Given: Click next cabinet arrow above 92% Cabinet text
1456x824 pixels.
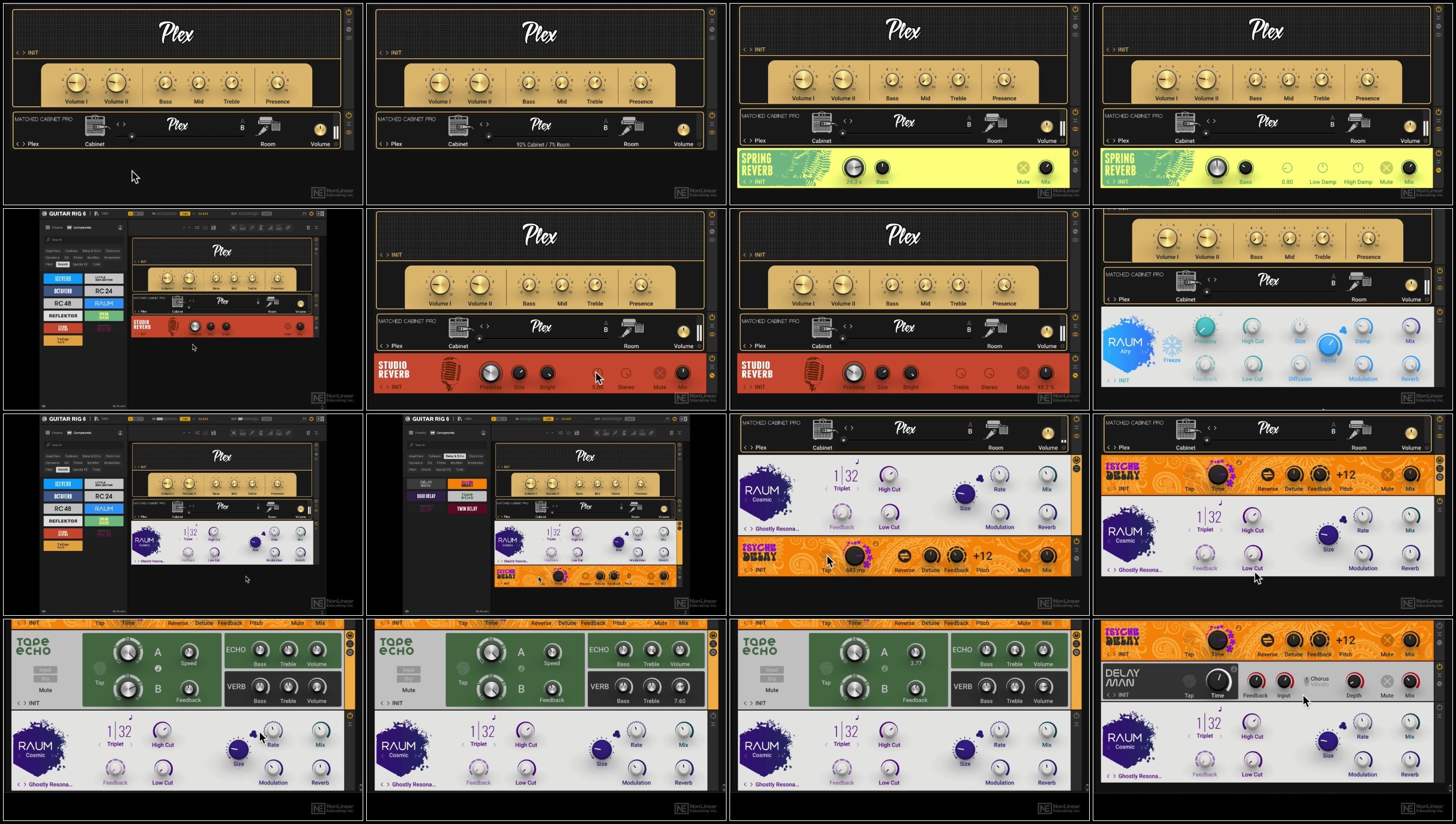Looking at the screenshot, I should coord(488,124).
